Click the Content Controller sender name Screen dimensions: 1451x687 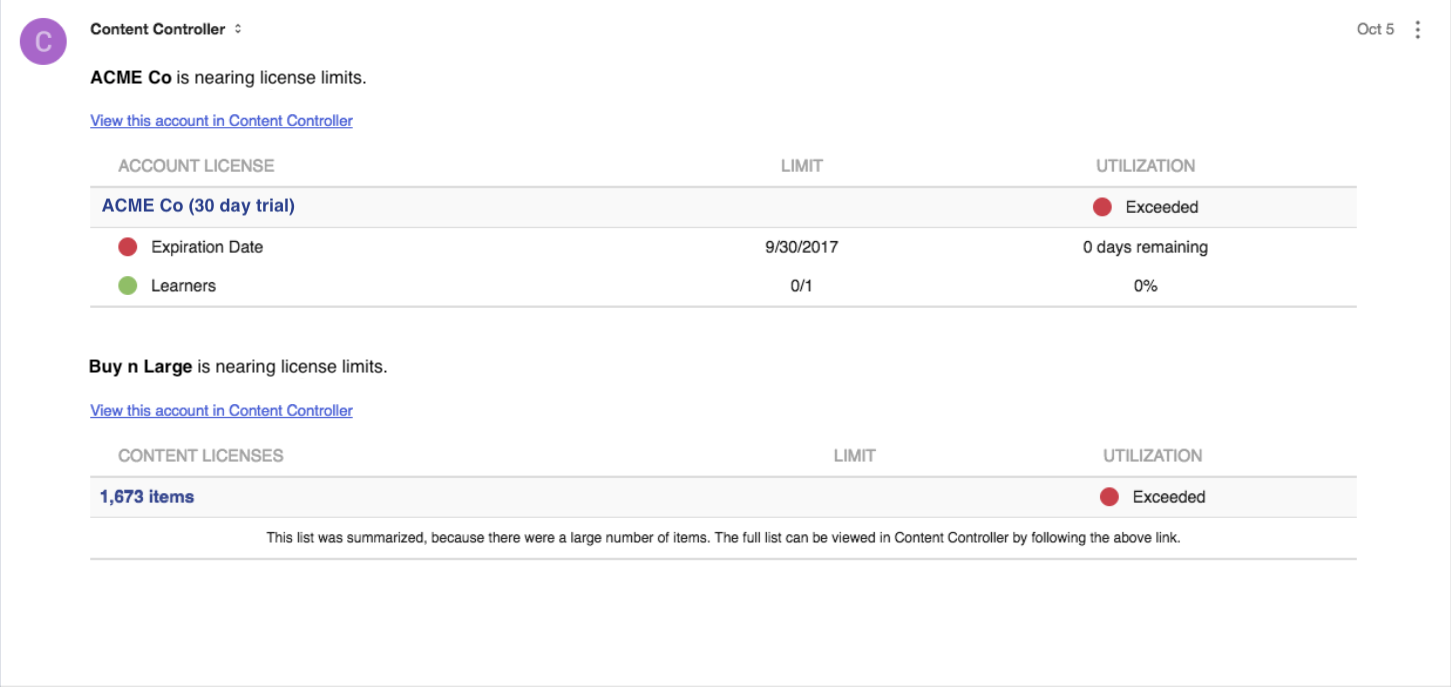point(158,29)
